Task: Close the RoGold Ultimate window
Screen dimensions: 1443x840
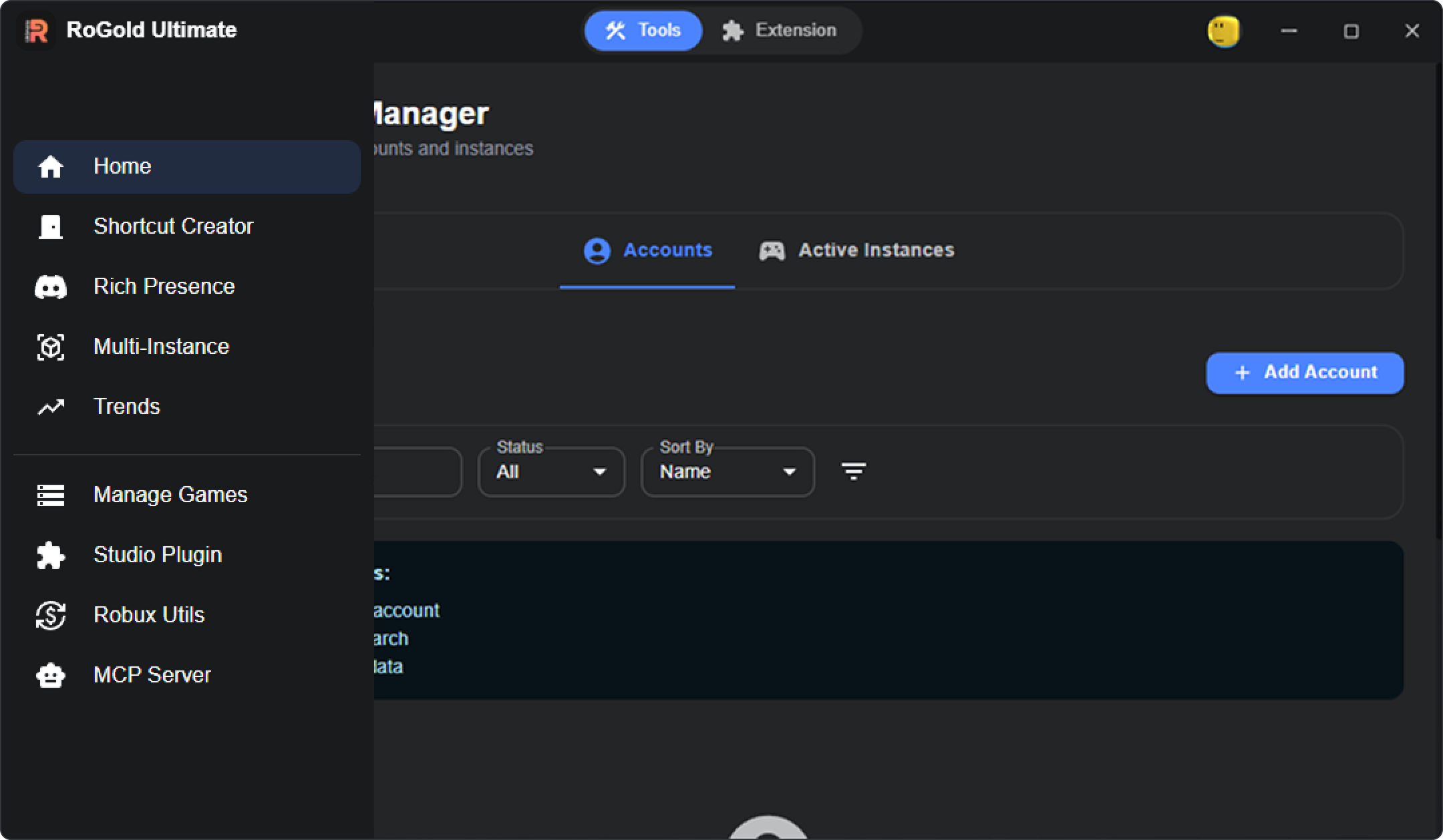Action: 1412,31
